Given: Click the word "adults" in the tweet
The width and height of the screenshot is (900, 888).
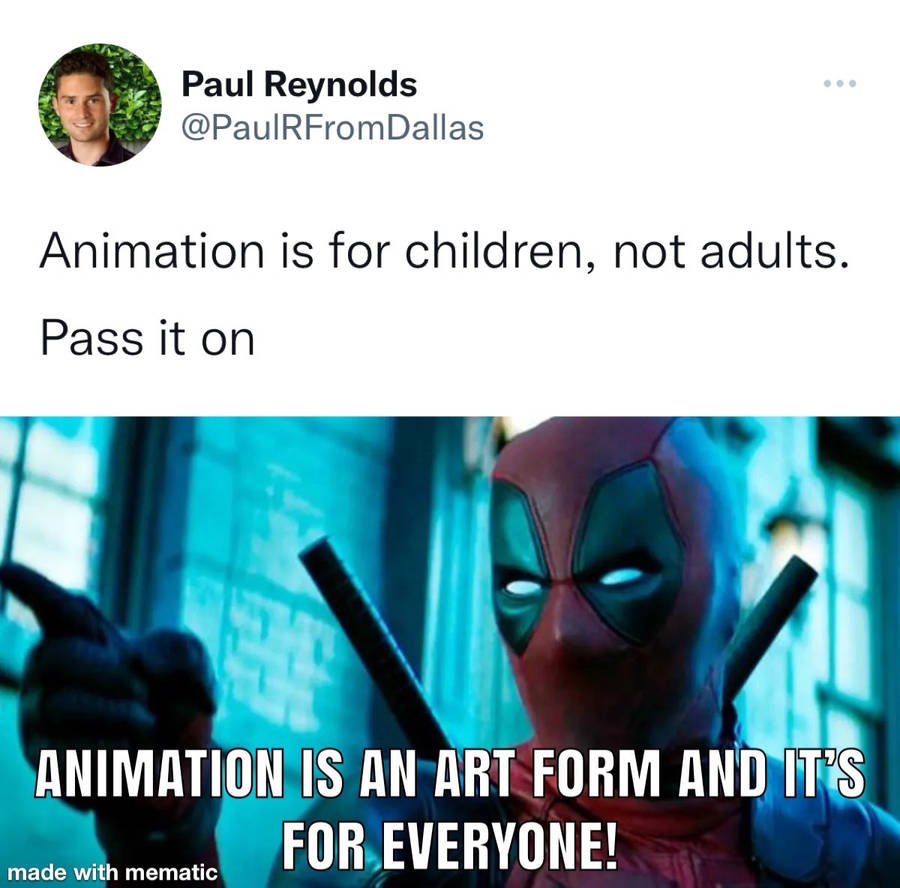Looking at the screenshot, I should coord(769,251).
